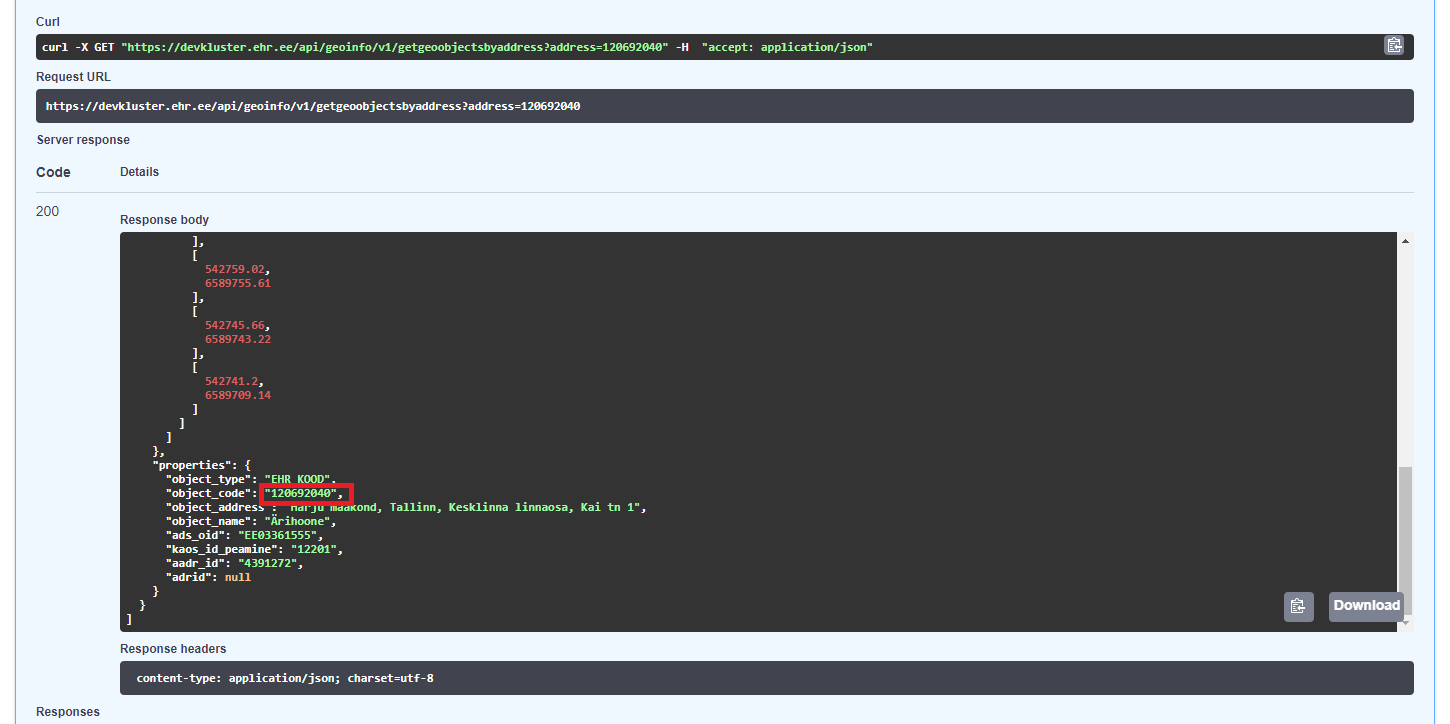
Task: Click the properties key in the JSON output
Action: tap(195, 464)
